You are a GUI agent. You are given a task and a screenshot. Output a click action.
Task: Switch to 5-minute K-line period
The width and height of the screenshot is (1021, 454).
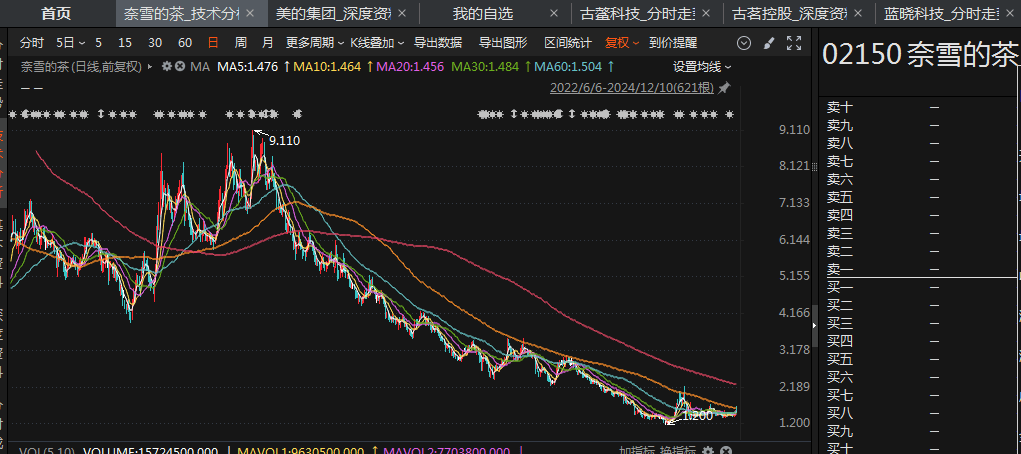pyautogui.click(x=98, y=43)
